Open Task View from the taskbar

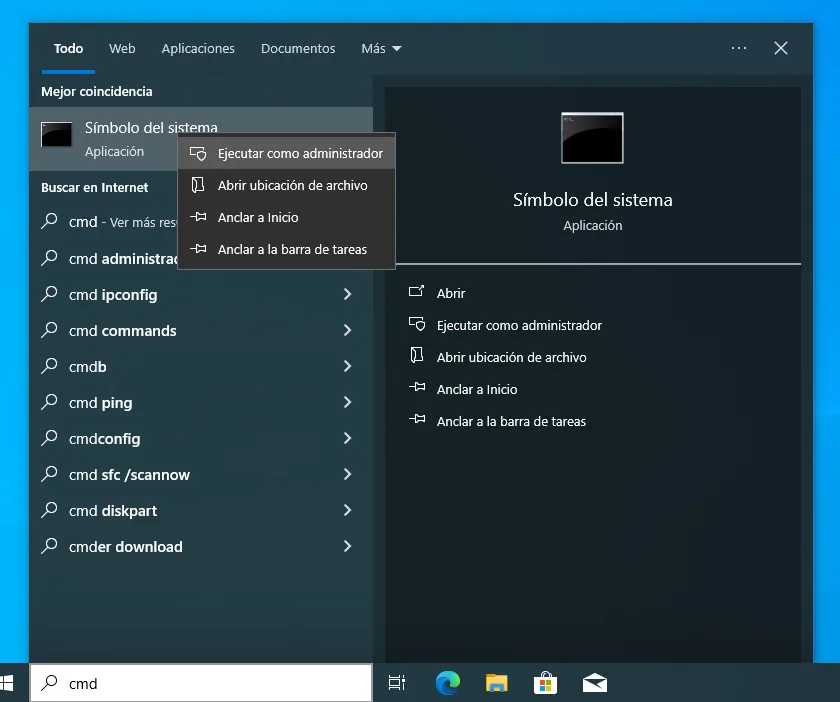pyautogui.click(x=397, y=683)
